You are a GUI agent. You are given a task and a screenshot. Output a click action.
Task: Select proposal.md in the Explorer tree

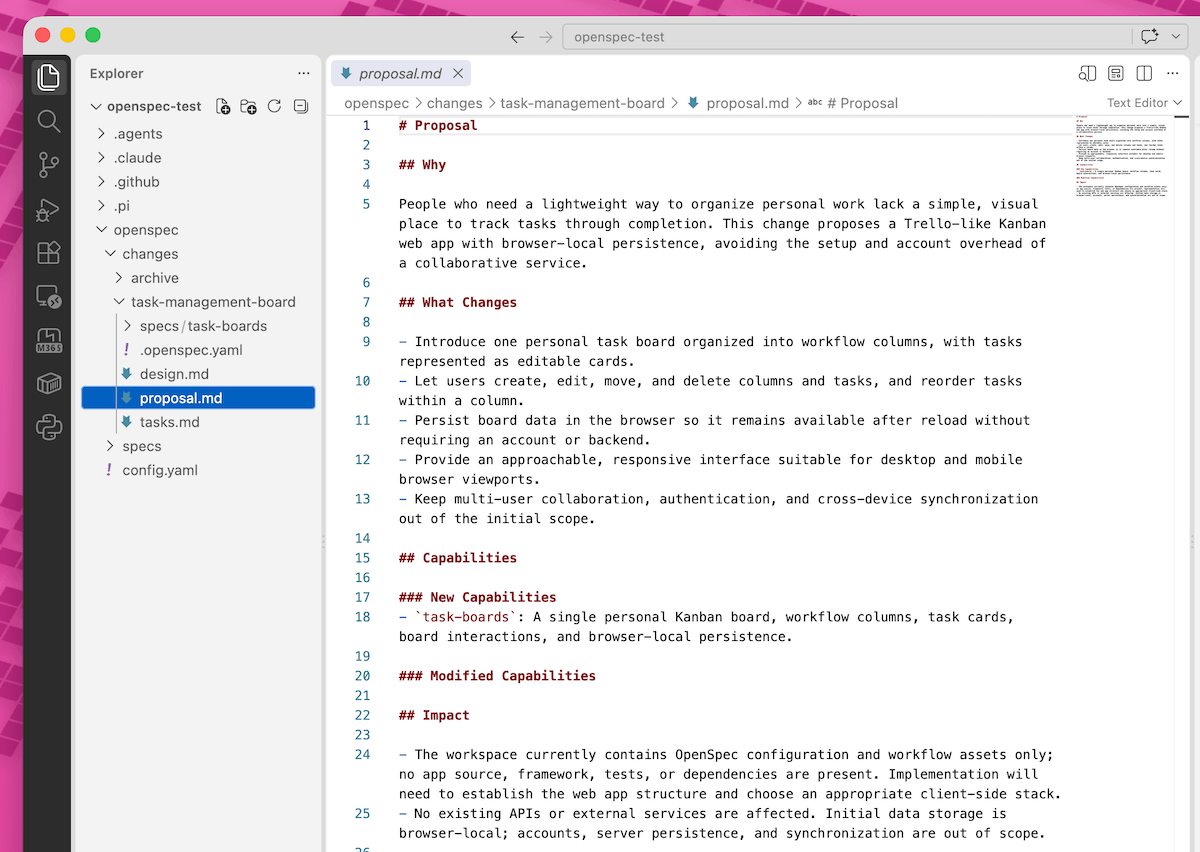pyautogui.click(x=198, y=398)
